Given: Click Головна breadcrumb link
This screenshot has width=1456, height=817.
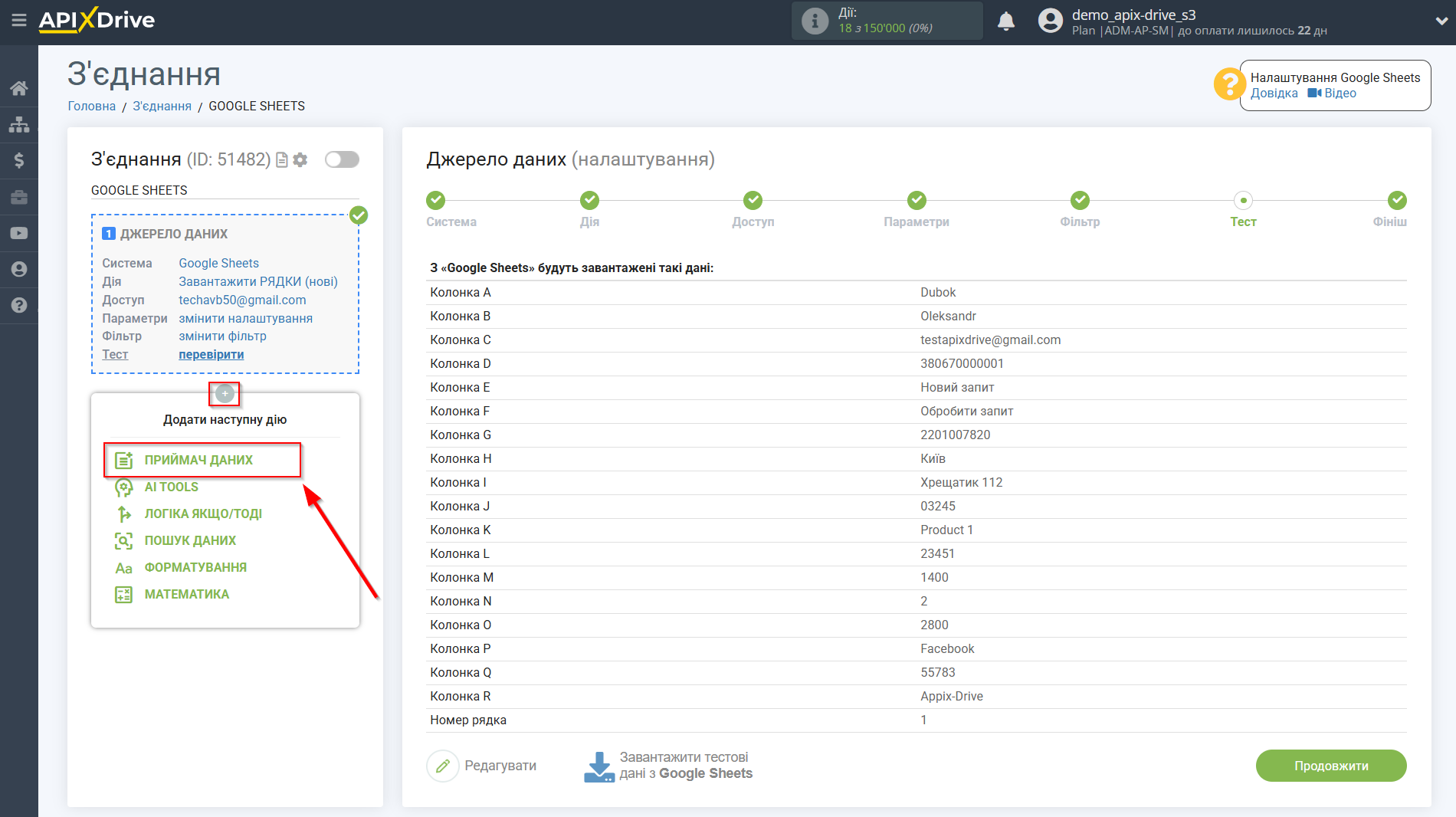Looking at the screenshot, I should point(92,106).
